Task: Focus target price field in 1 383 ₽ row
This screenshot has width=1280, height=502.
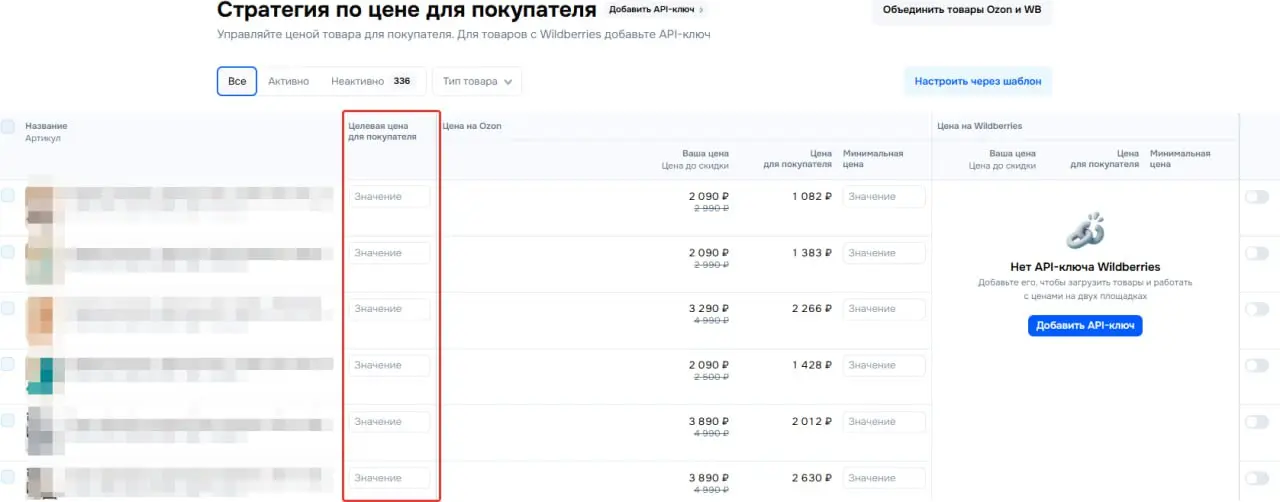Action: coord(389,253)
